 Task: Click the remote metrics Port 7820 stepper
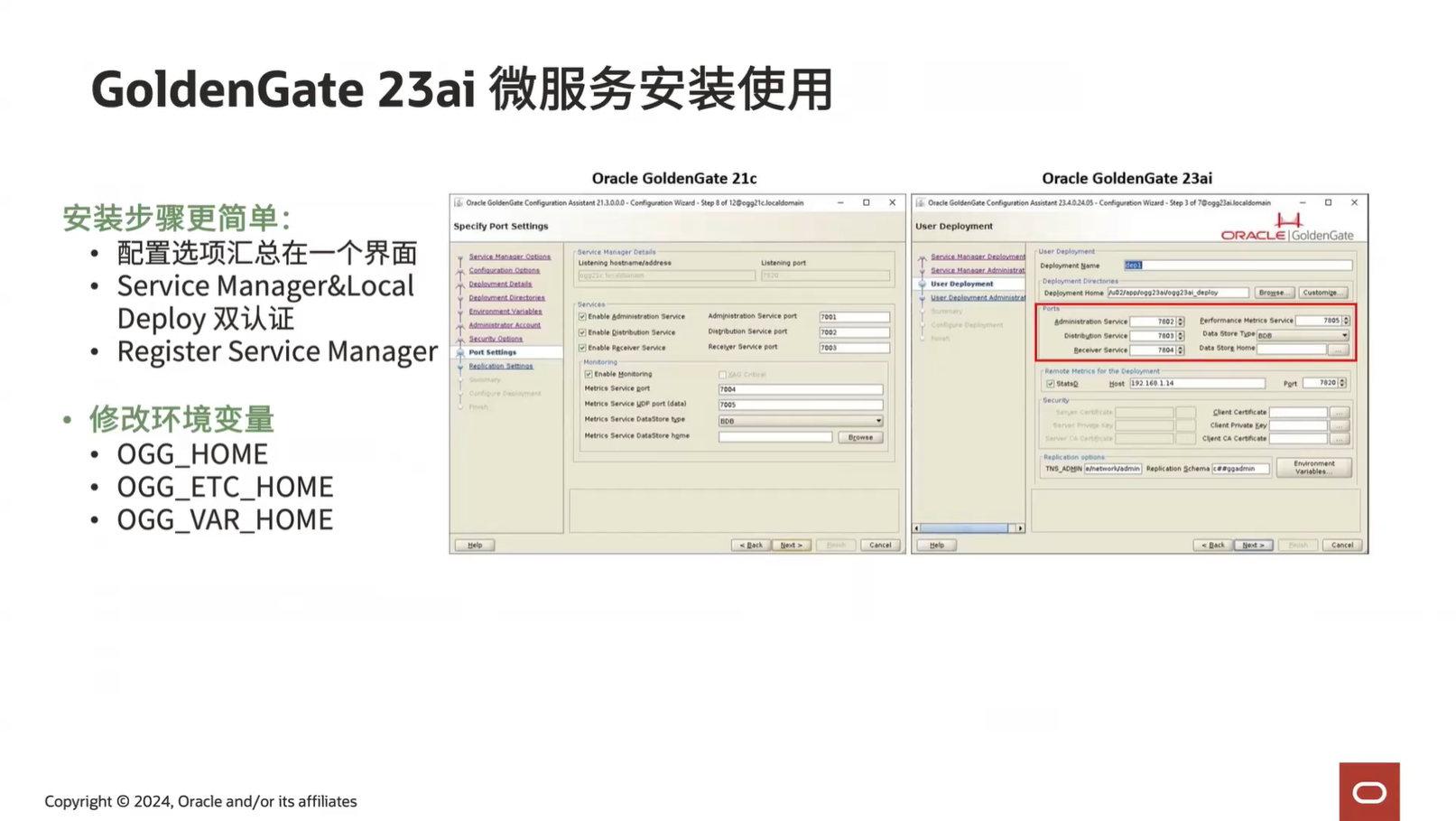tap(1342, 383)
